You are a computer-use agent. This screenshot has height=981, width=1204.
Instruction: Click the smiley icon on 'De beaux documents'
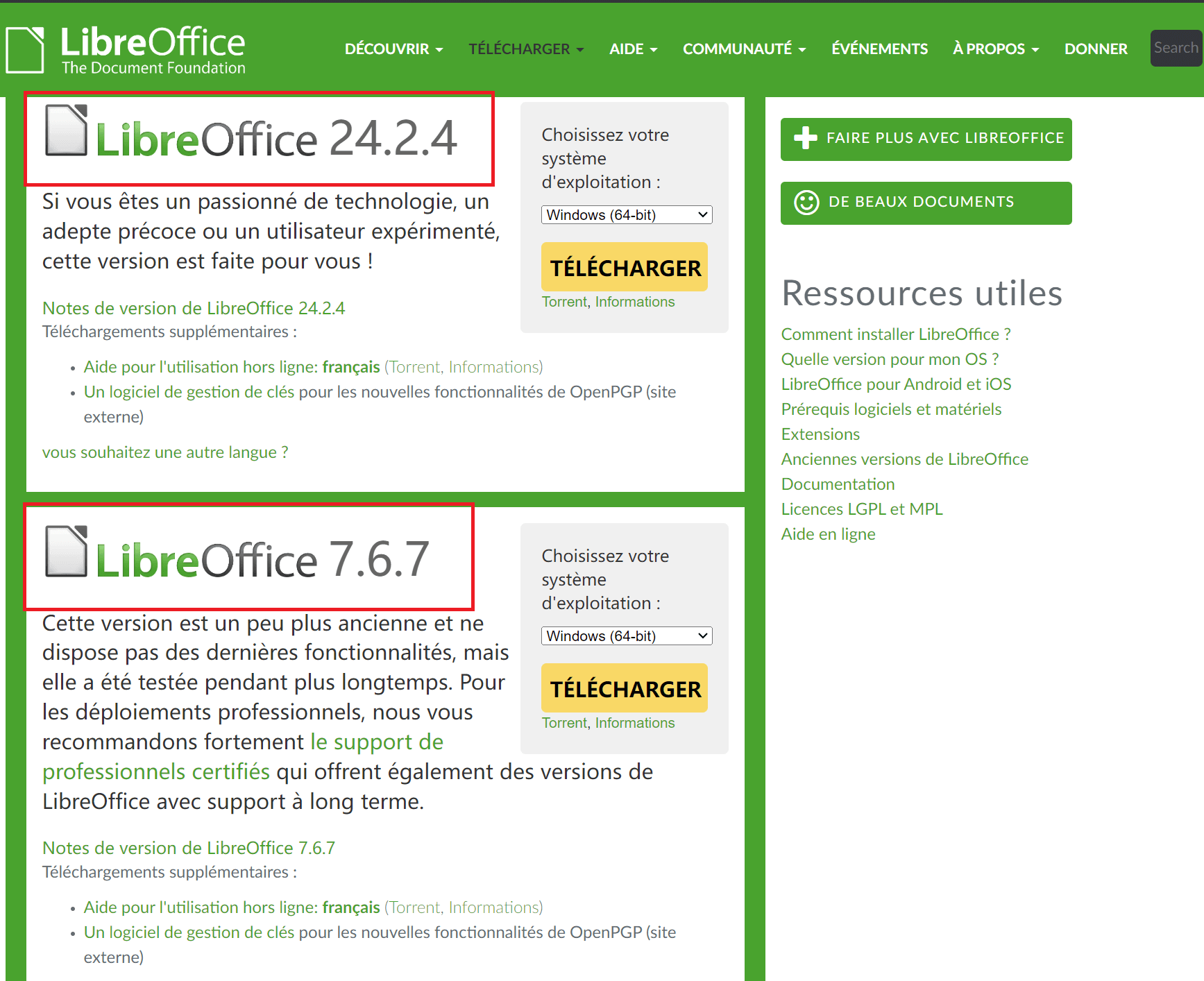click(x=806, y=202)
